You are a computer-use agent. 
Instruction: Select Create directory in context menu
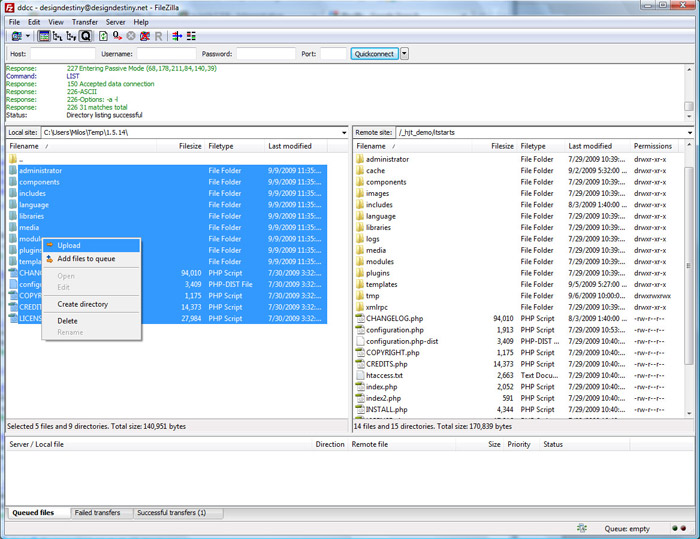click(x=92, y=304)
